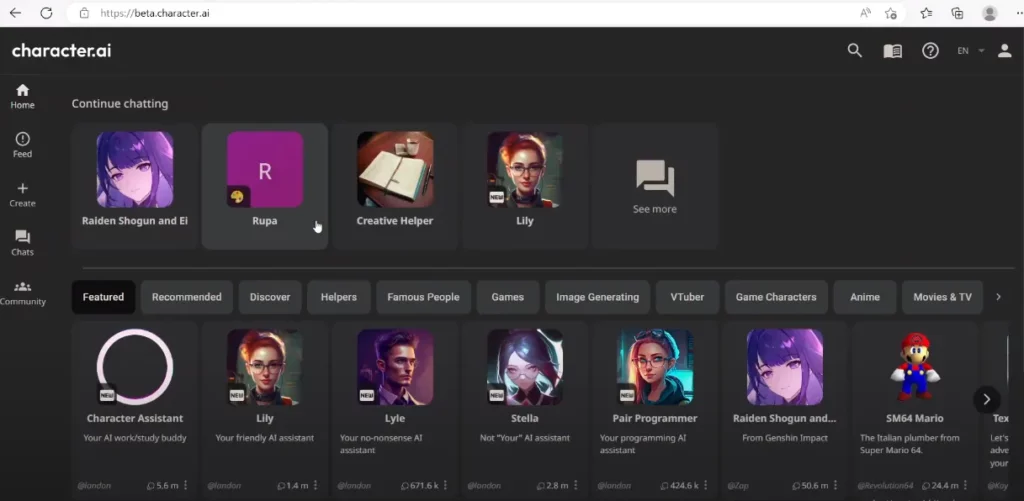Open the SM64 Mario character
1024x501 pixels.
pyautogui.click(x=914, y=410)
